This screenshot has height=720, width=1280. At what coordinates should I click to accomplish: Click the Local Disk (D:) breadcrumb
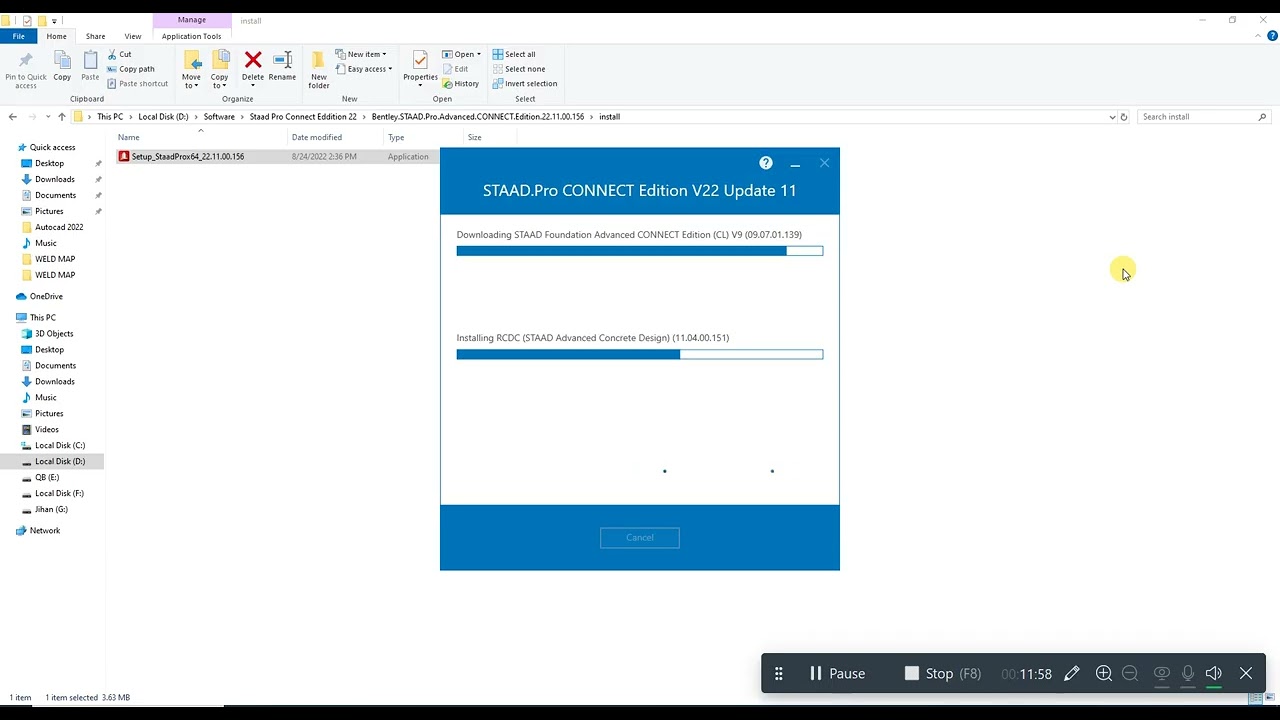pos(163,117)
